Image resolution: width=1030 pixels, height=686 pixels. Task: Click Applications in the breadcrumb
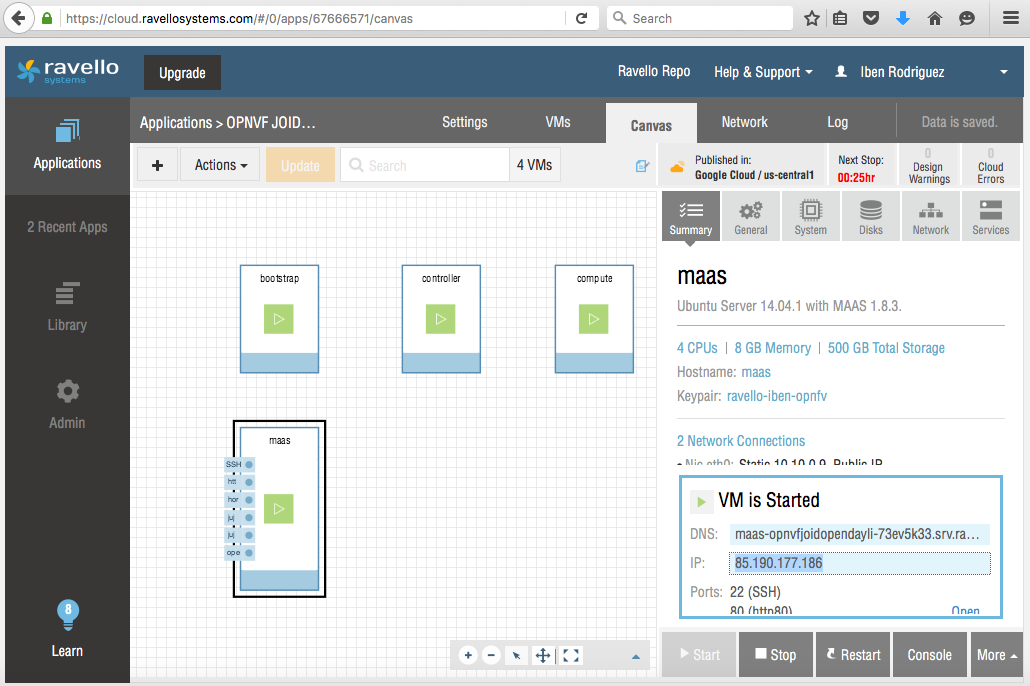click(x=176, y=122)
